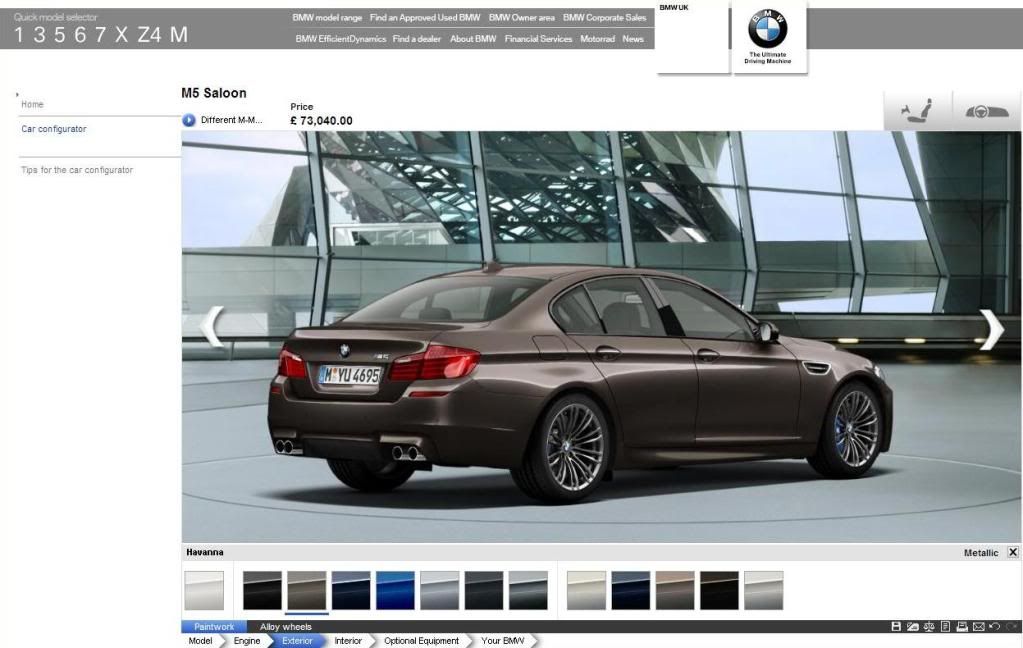The width and height of the screenshot is (1023, 648).
Task: Select the 5 Series in quick model selector
Action: click(59, 35)
